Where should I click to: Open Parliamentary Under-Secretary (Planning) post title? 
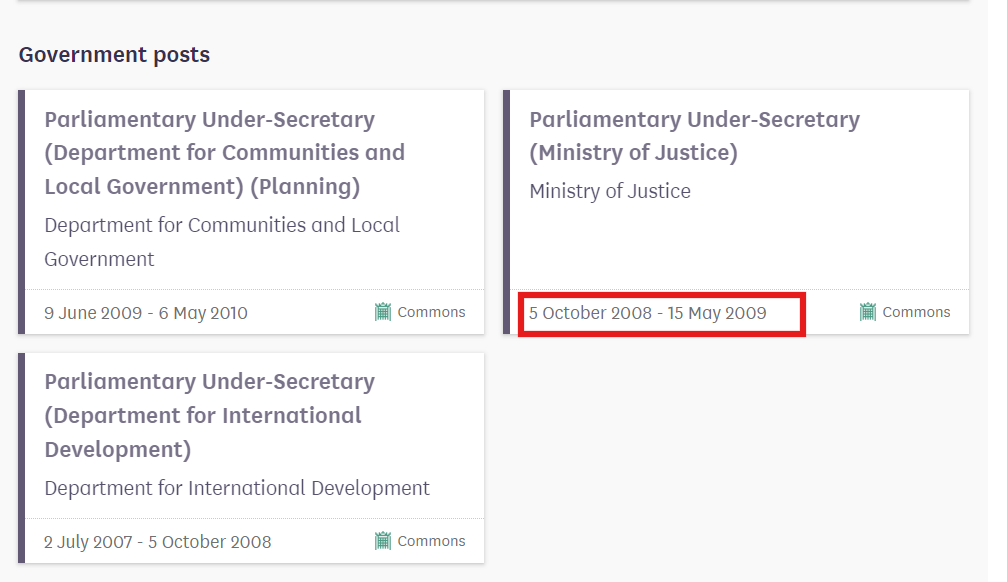(x=225, y=153)
